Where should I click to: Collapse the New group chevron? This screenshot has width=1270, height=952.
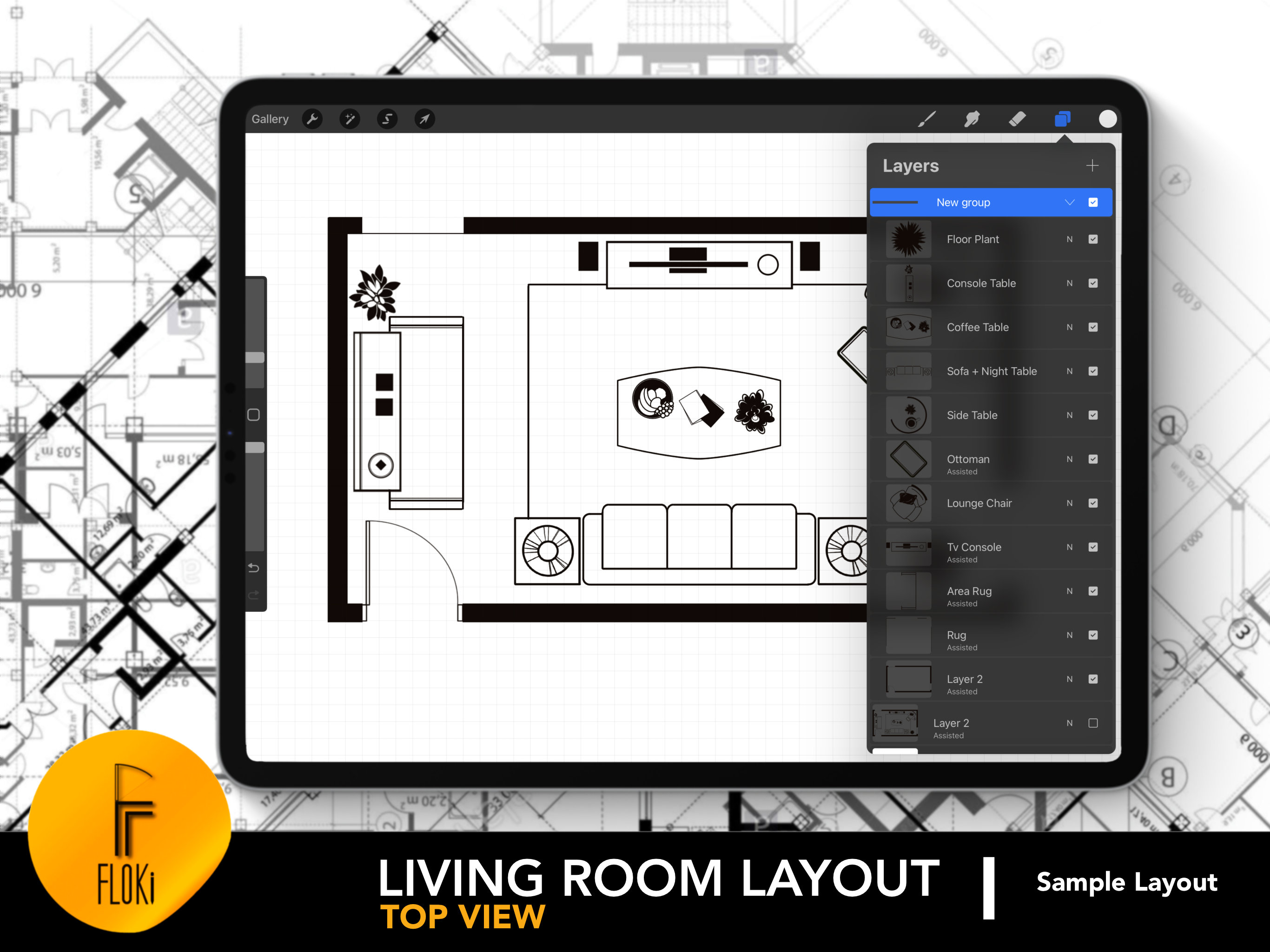1069,202
